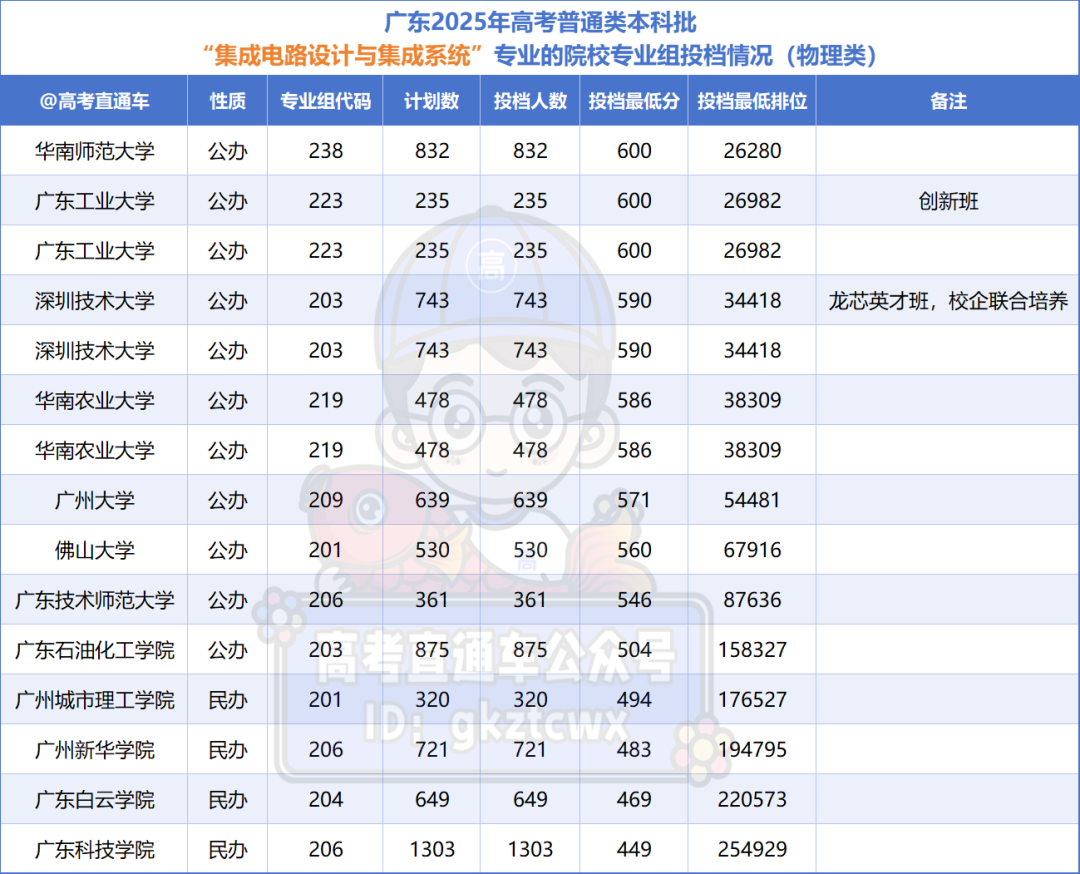Screen dimensions: 1080x874
Task: Select the minimum score 571
Action: (634, 500)
